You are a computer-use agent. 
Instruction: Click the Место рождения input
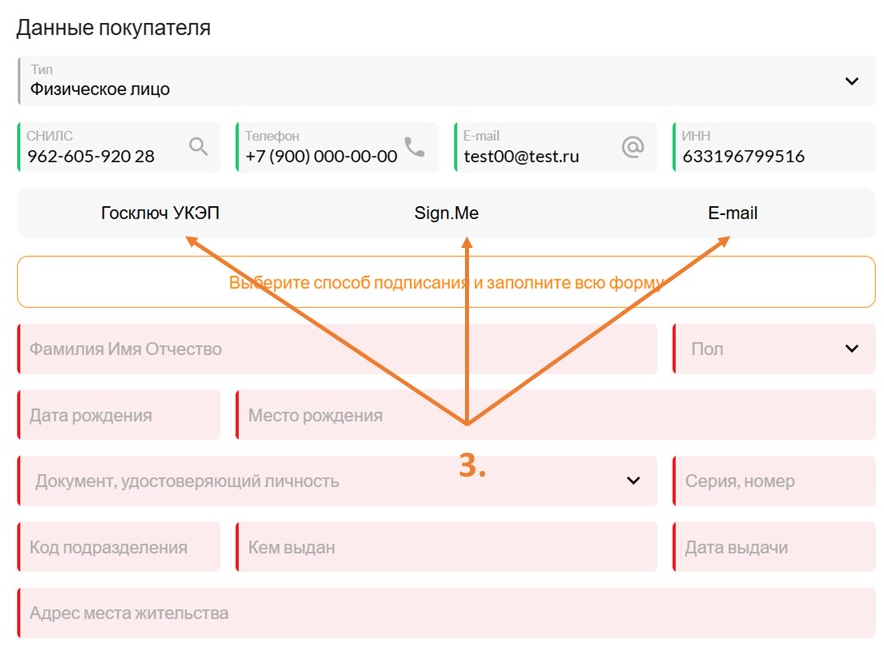(556, 414)
